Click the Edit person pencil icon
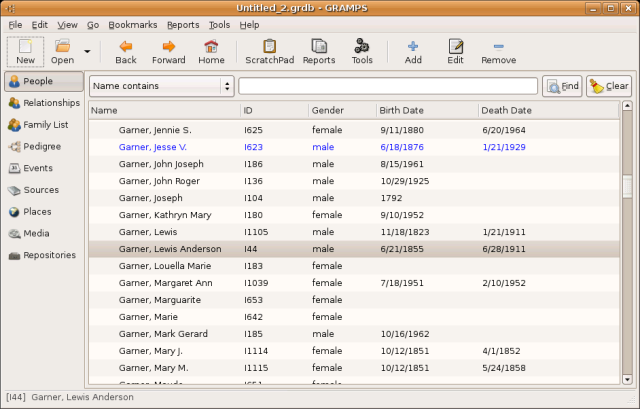The width and height of the screenshot is (640, 409). [455, 51]
